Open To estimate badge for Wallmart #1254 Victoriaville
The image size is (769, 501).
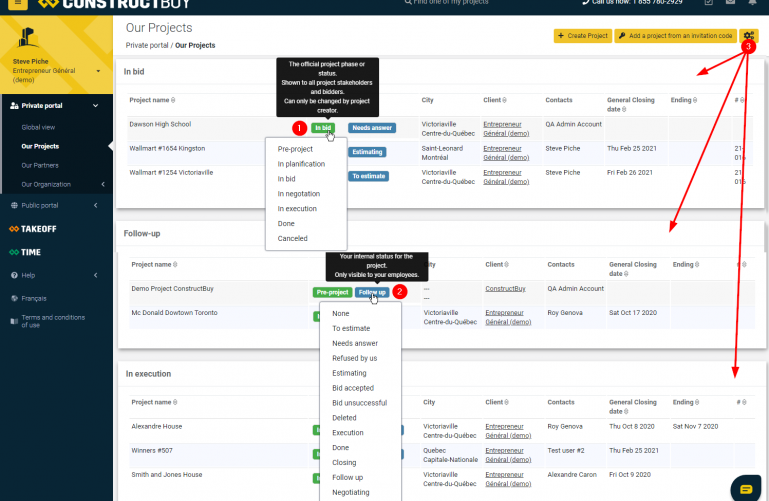pyautogui.click(x=368, y=176)
